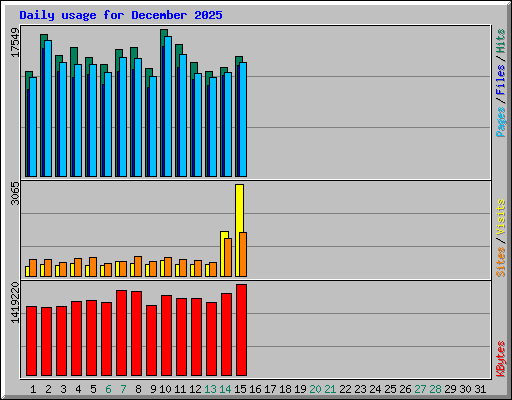Click the blue Files legend label
Image resolution: width=512 pixels, height=400 pixels.
[x=501, y=79]
